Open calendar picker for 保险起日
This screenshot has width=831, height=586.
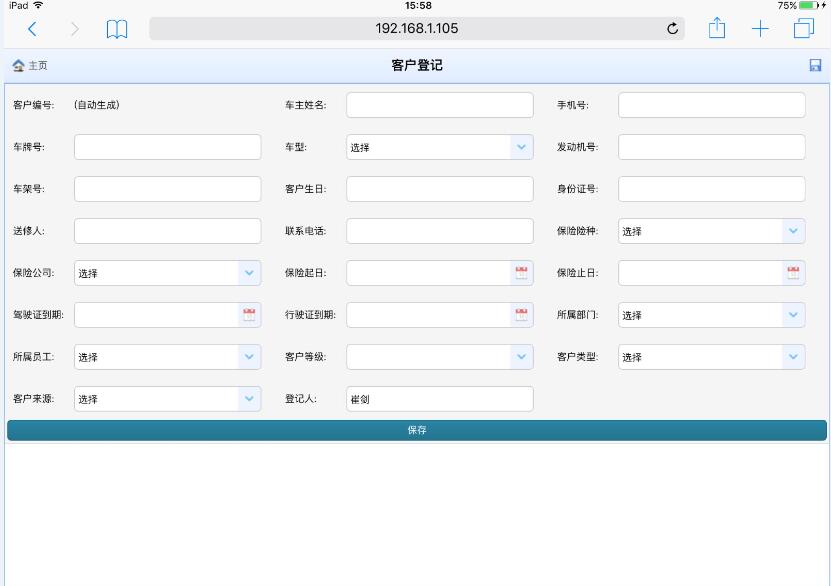[x=521, y=273]
